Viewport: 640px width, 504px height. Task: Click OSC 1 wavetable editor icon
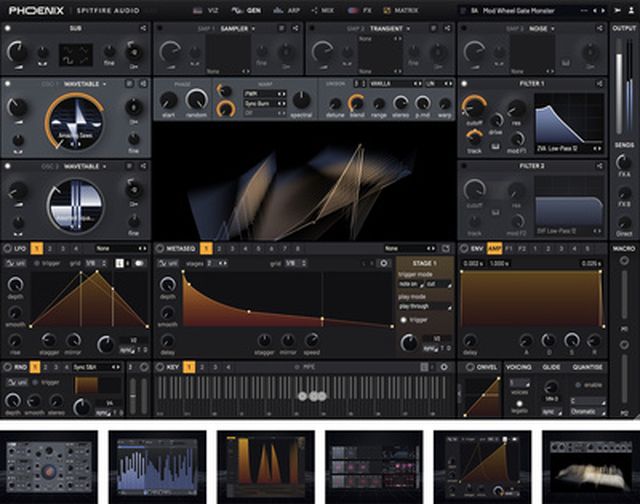(x=129, y=84)
